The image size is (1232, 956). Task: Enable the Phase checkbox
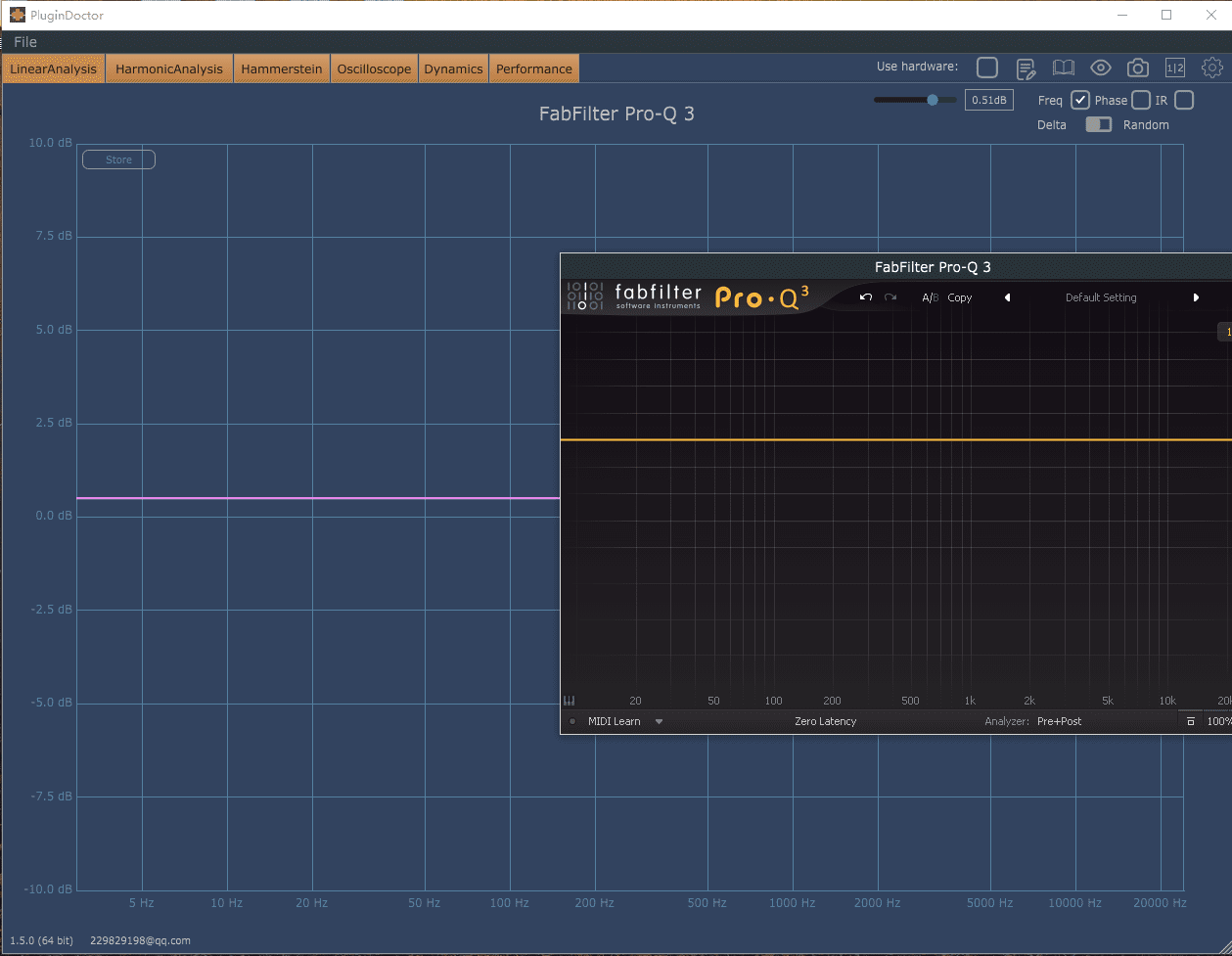[x=1141, y=100]
